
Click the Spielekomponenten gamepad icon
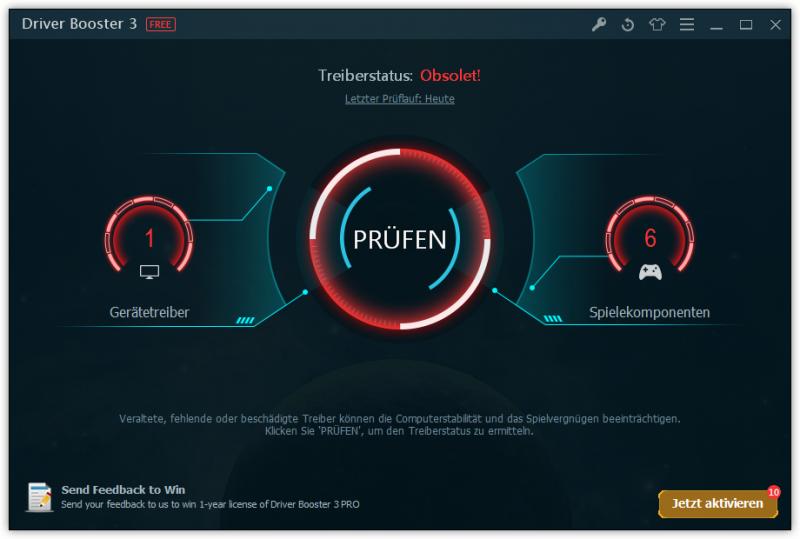(651, 272)
